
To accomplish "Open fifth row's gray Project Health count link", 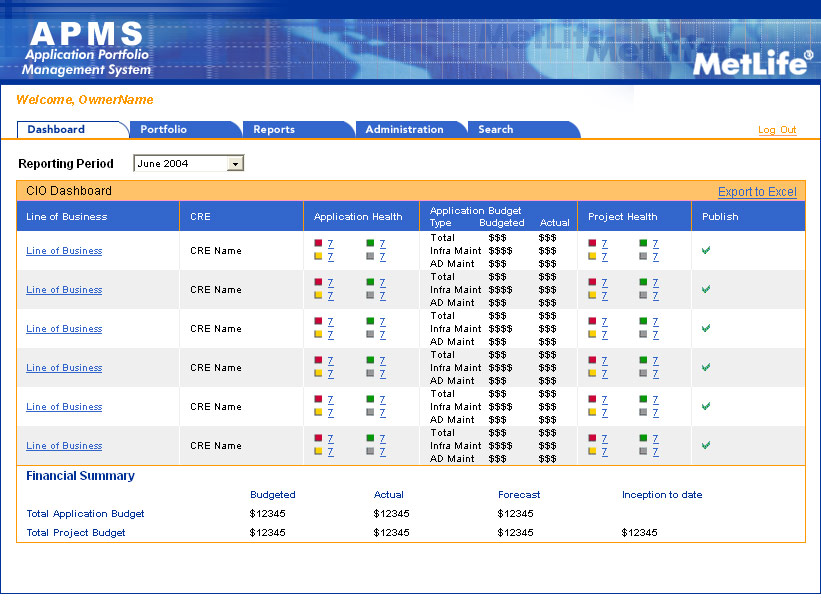I will [656, 413].
